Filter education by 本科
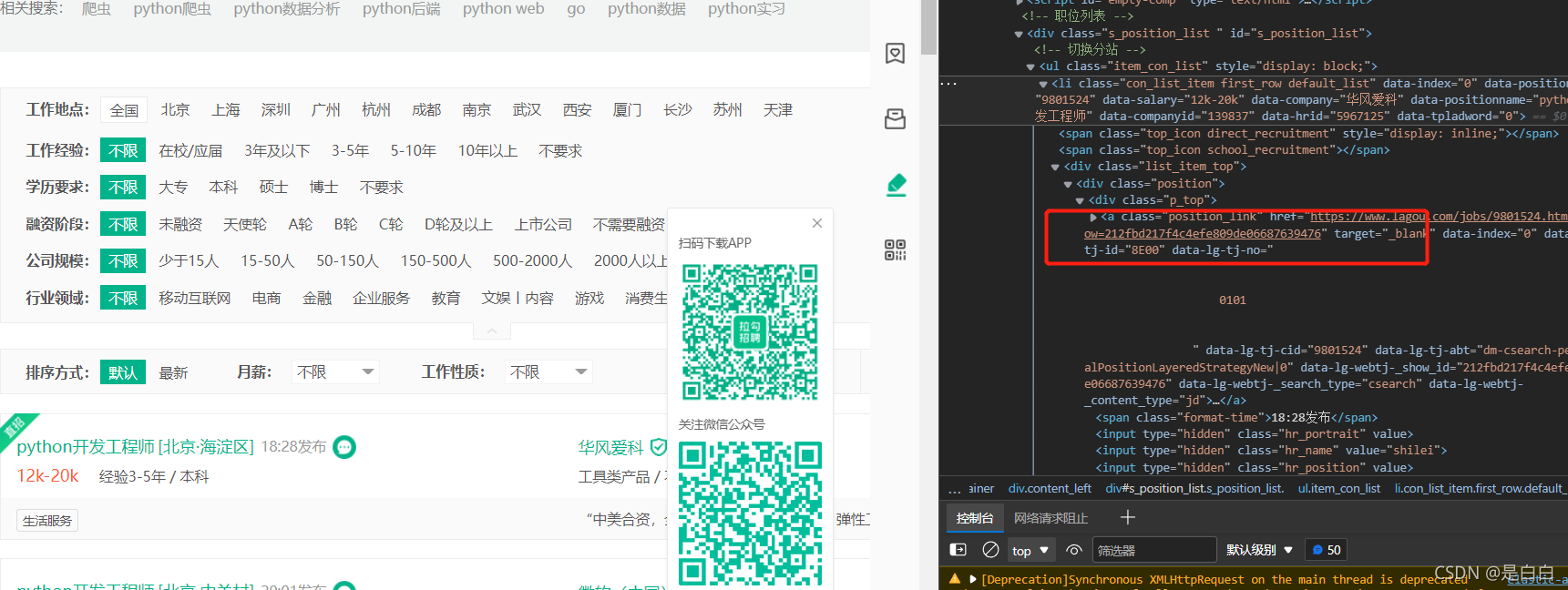 (x=223, y=188)
